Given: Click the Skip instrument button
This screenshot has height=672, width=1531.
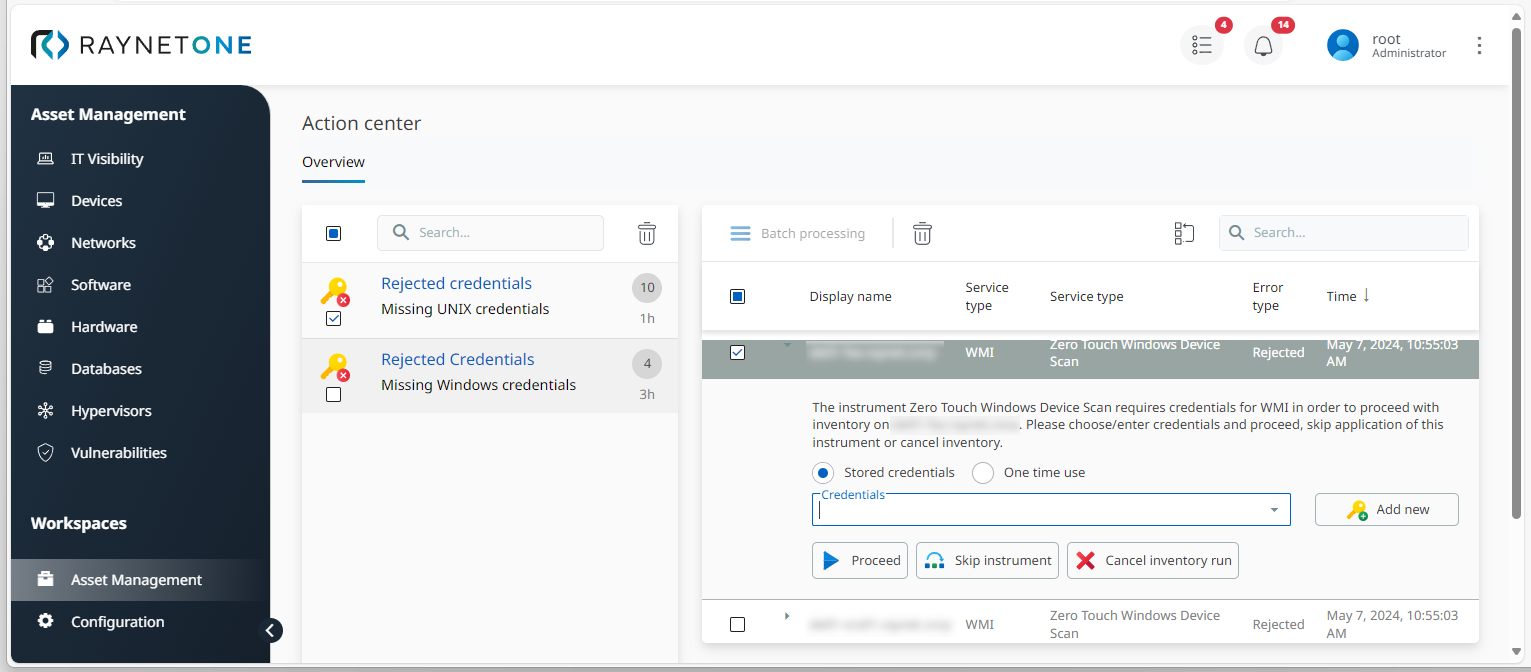Looking at the screenshot, I should [x=987, y=561].
